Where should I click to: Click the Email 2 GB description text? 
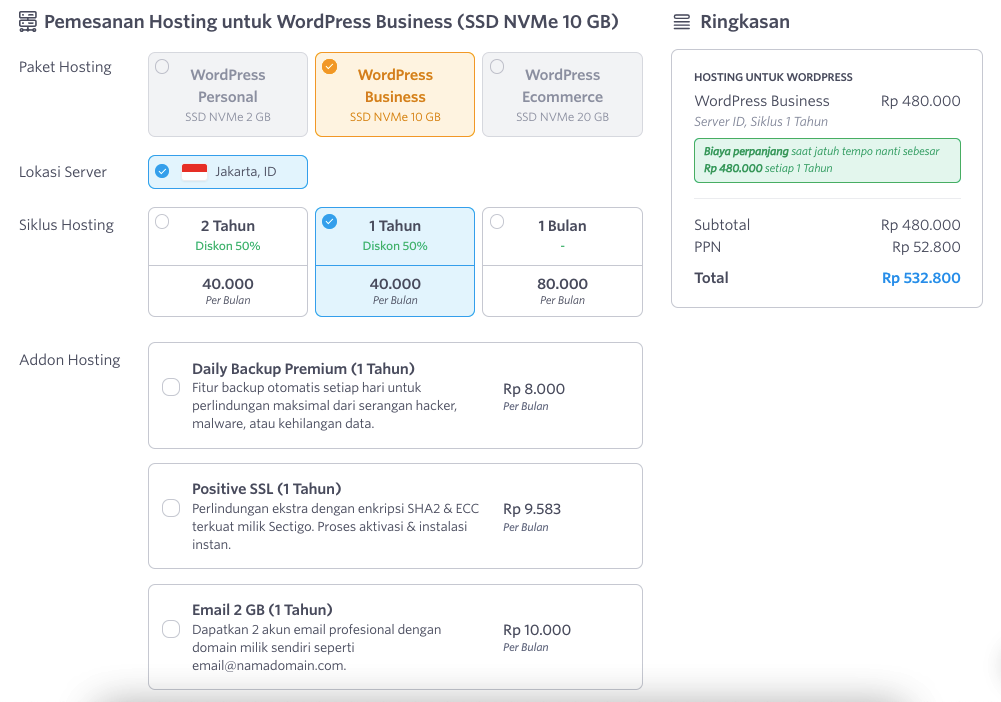(317, 647)
